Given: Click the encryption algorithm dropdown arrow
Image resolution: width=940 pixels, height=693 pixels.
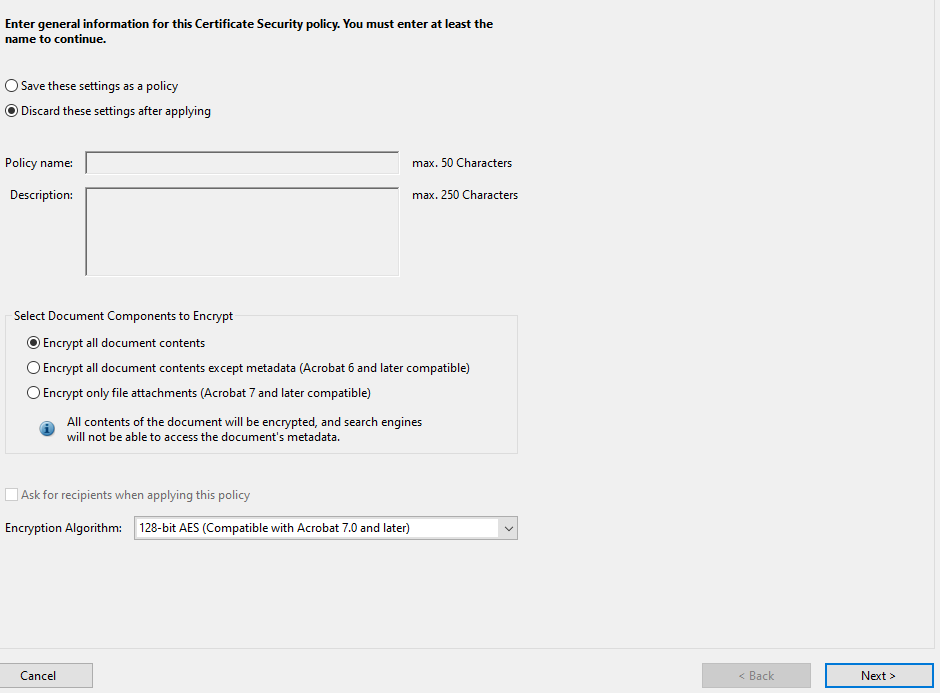Looking at the screenshot, I should pos(508,528).
